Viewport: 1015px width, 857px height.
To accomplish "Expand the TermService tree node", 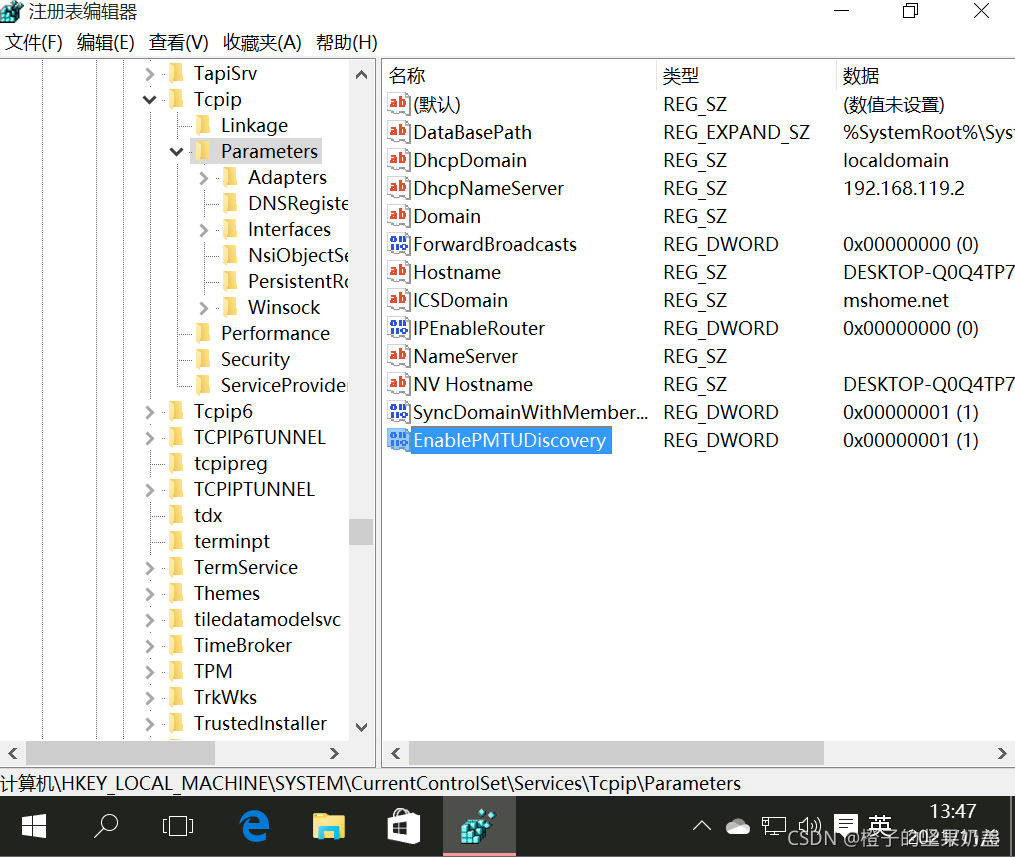I will coord(150,568).
